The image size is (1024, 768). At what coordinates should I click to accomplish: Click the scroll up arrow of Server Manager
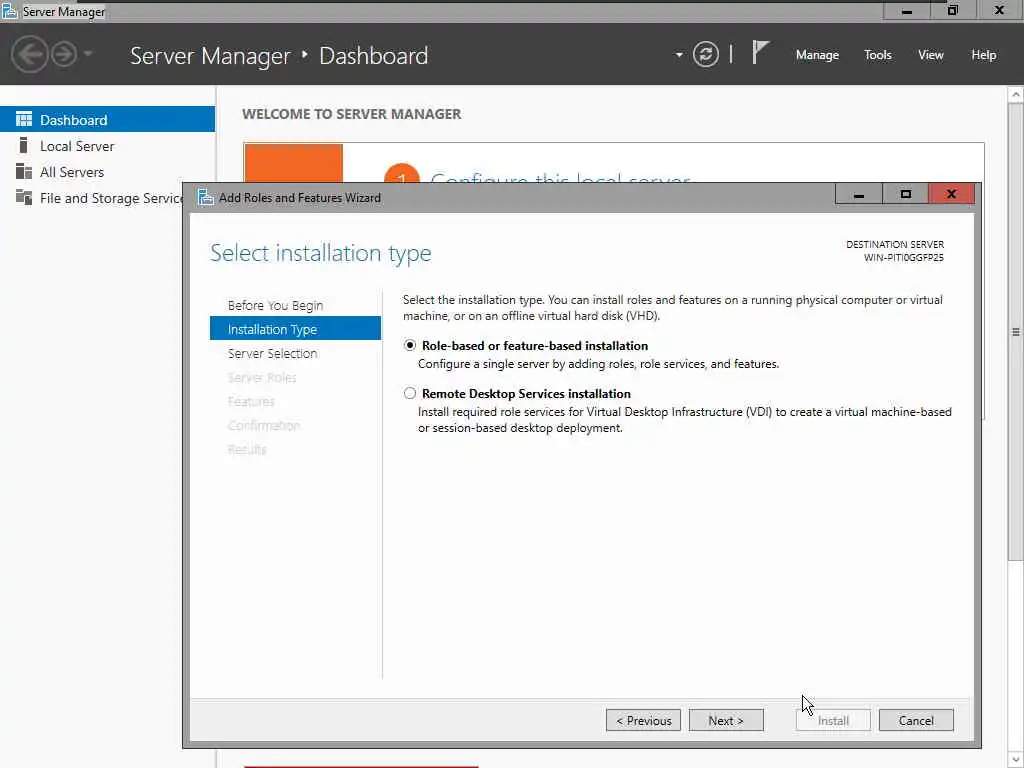pyautogui.click(x=1016, y=95)
